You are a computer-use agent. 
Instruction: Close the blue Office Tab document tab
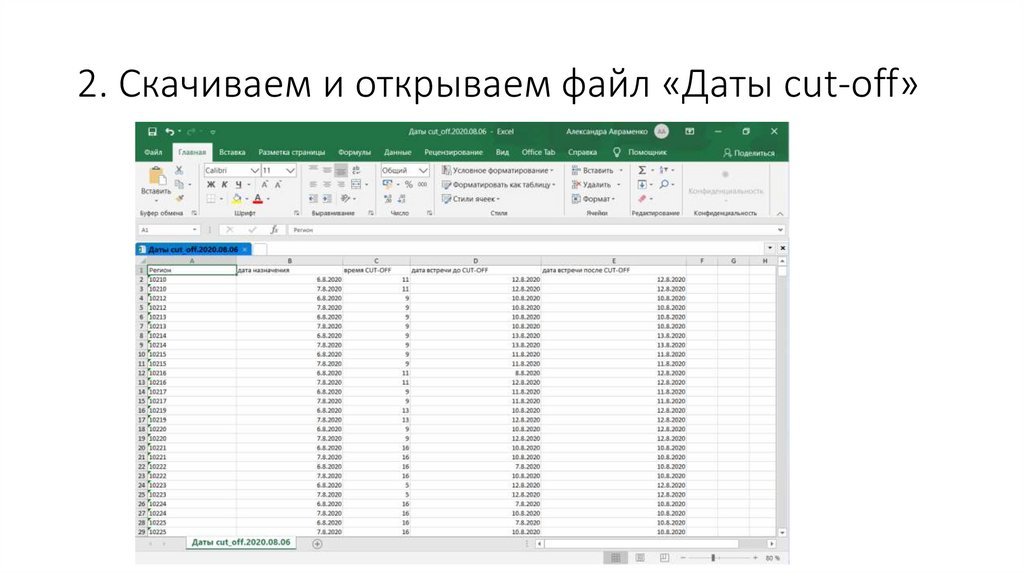point(245,249)
